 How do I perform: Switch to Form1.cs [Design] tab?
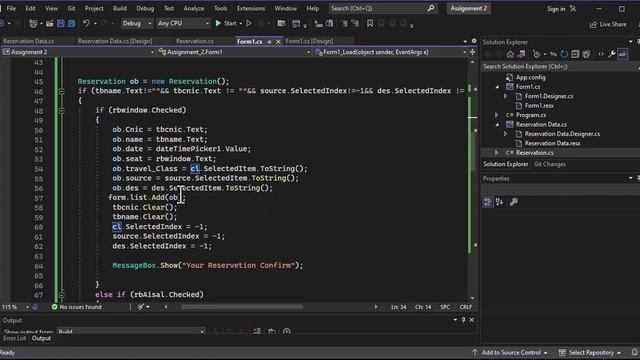pyautogui.click(x=309, y=41)
